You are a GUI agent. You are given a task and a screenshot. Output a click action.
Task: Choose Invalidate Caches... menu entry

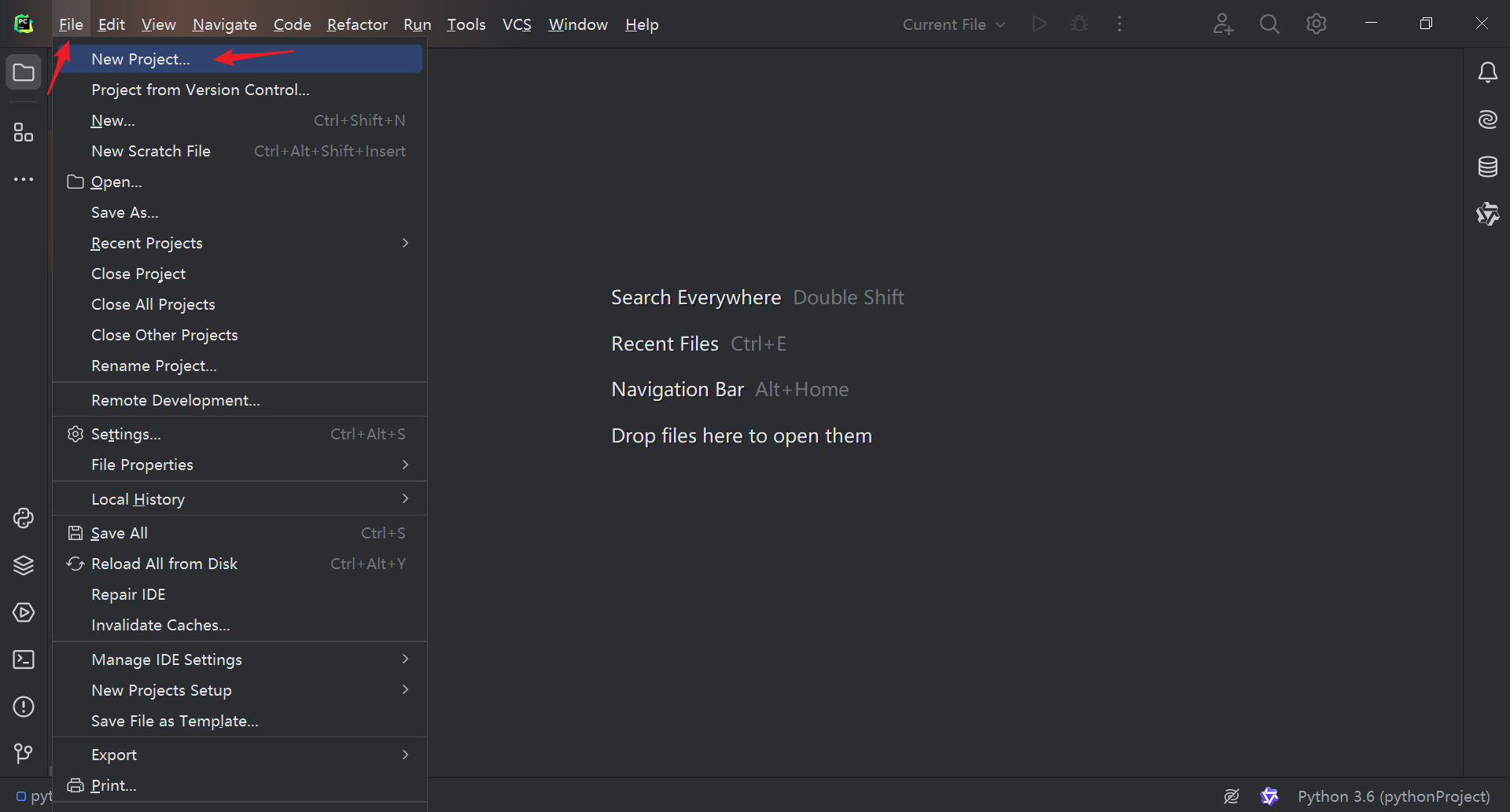(x=160, y=625)
